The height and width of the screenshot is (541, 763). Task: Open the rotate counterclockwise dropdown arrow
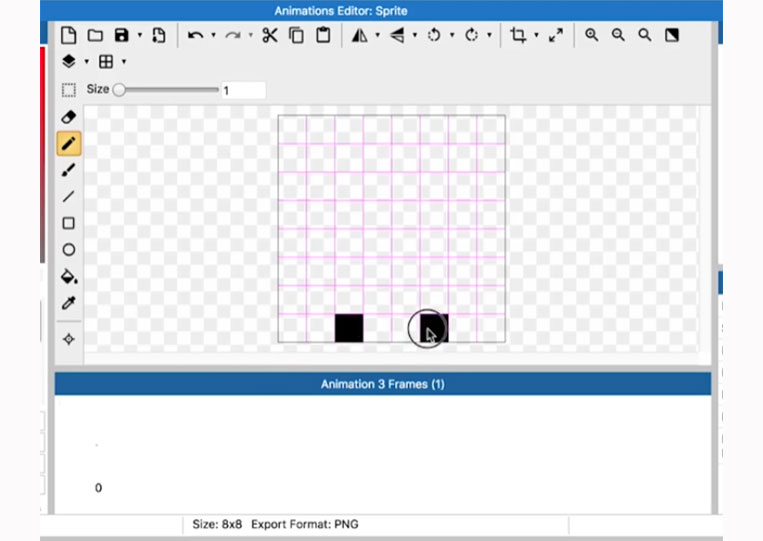(x=452, y=35)
